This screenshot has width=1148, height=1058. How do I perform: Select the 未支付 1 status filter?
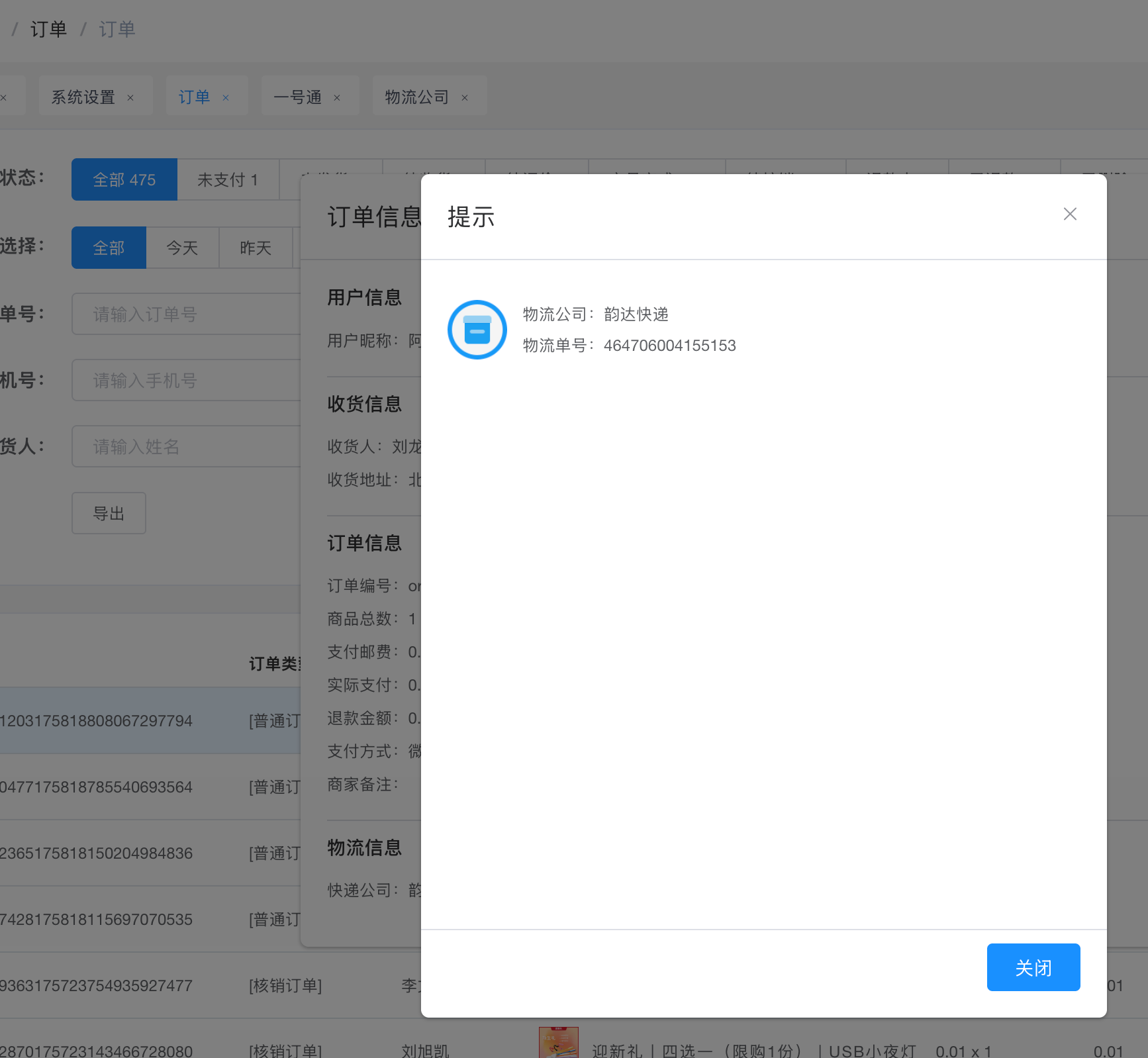click(228, 179)
